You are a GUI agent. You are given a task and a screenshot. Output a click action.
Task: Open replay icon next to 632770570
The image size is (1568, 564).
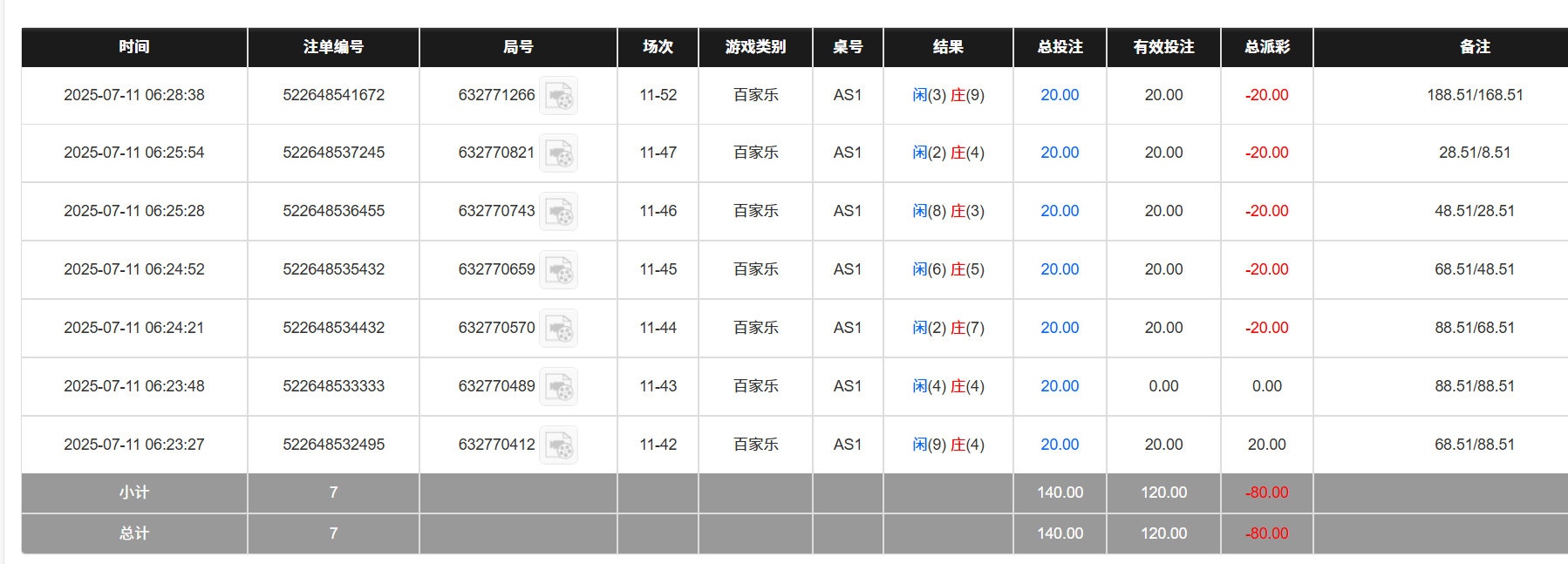pos(558,329)
